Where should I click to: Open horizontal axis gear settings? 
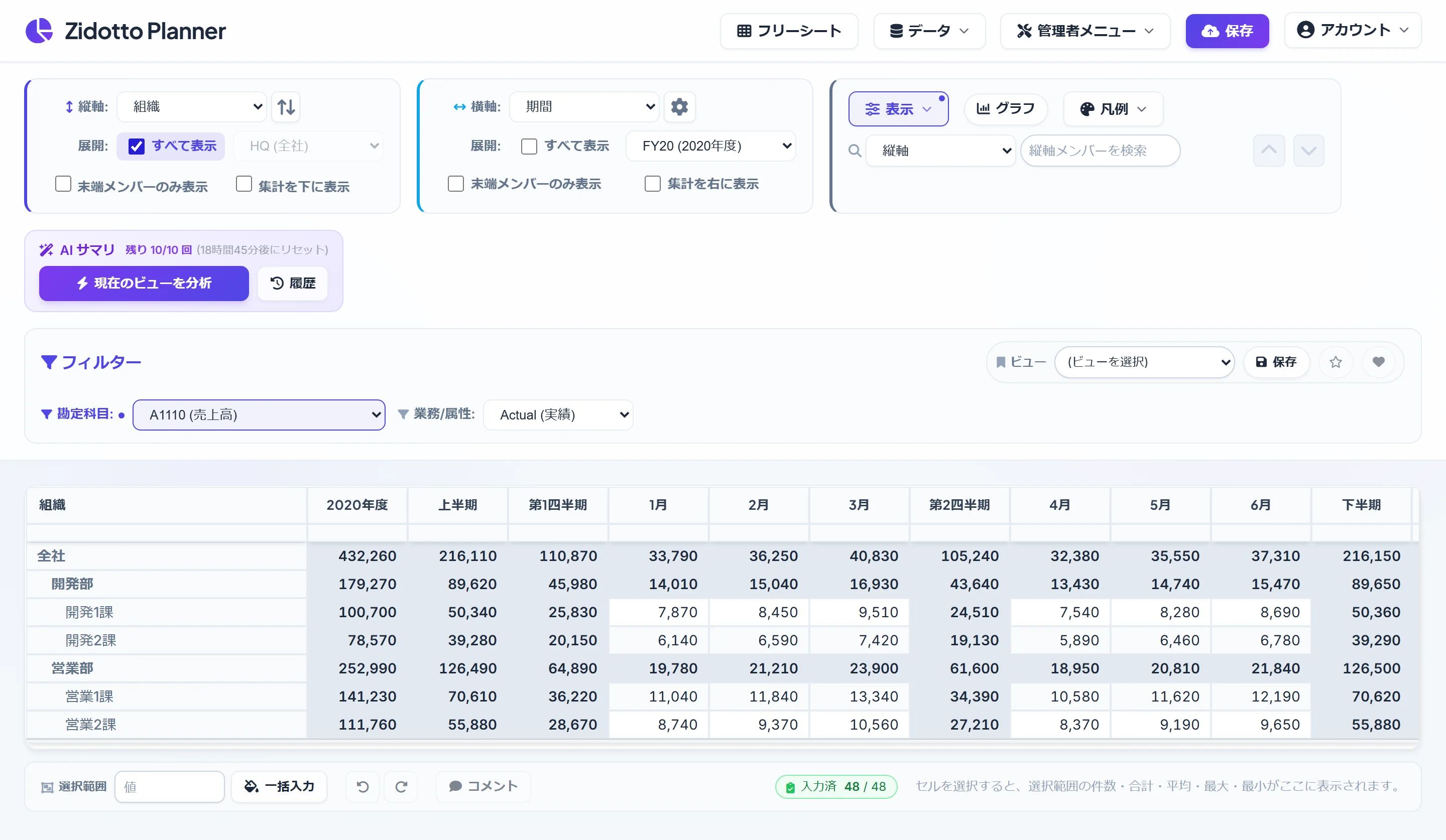(679, 107)
